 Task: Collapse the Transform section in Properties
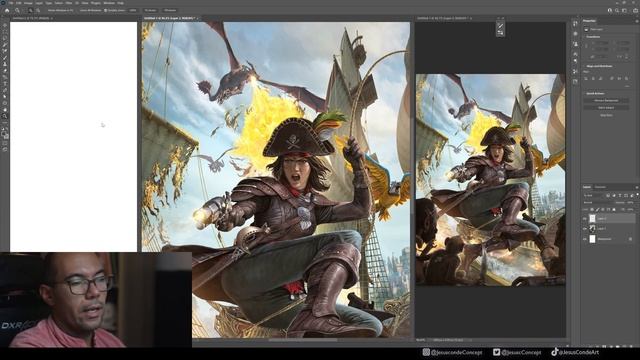point(584,37)
